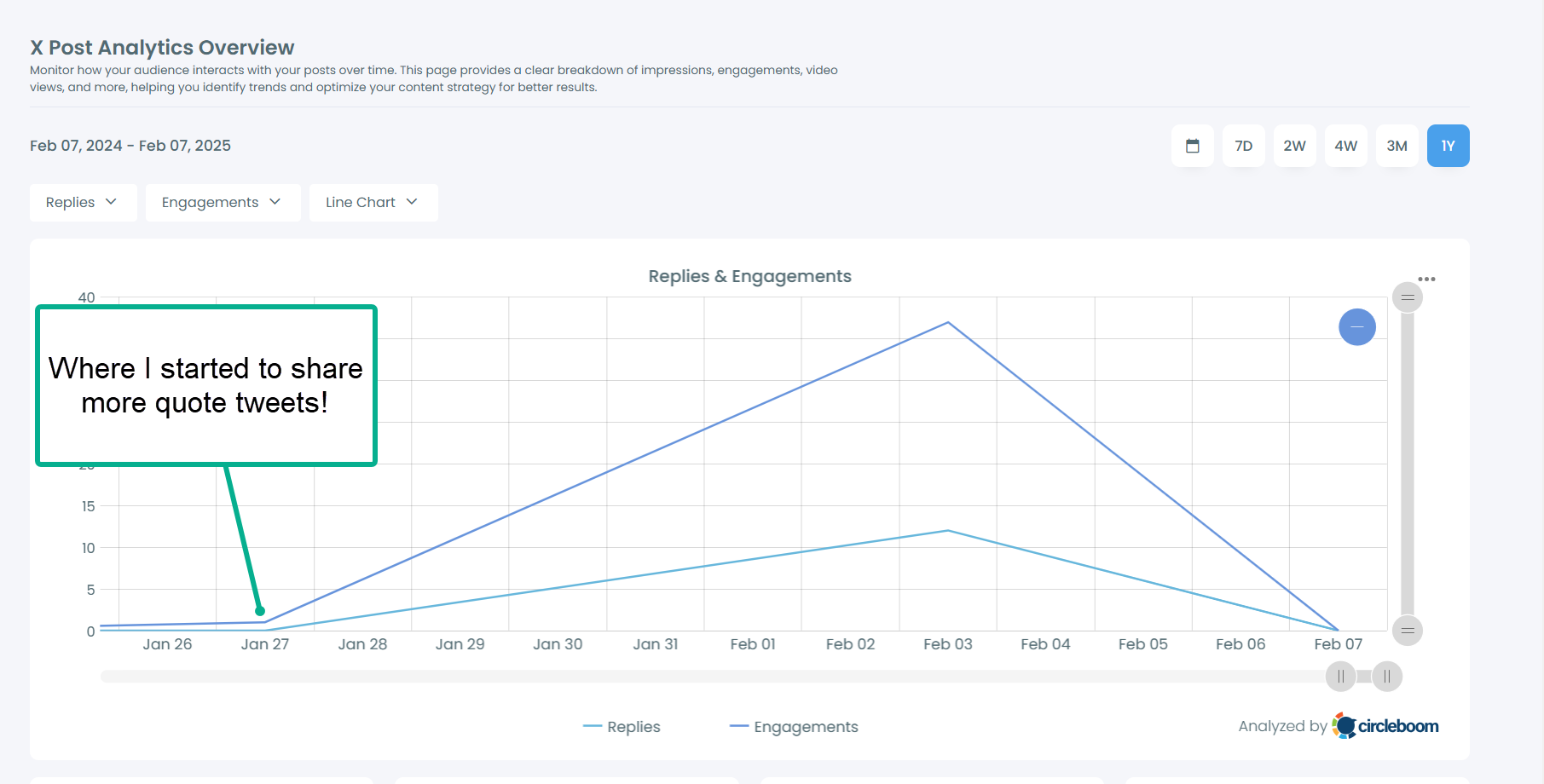Choose the 2W range button
The image size is (1544, 784).
click(x=1294, y=146)
